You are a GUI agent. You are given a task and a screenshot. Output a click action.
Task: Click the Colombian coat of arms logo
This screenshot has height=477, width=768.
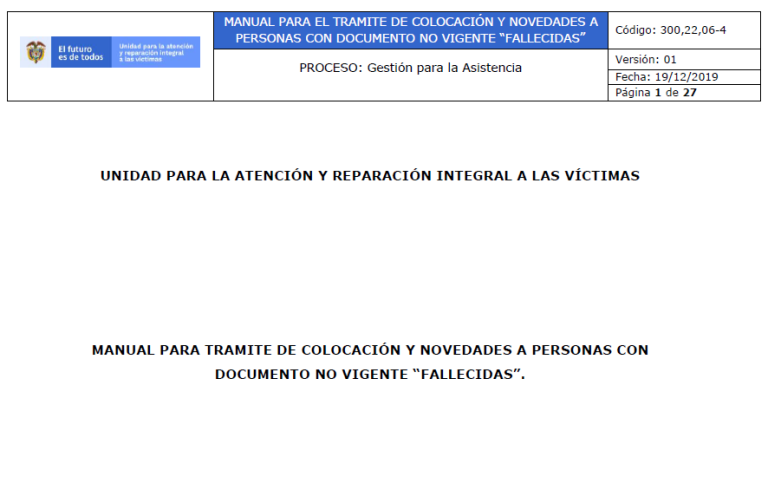pyautogui.click(x=35, y=52)
